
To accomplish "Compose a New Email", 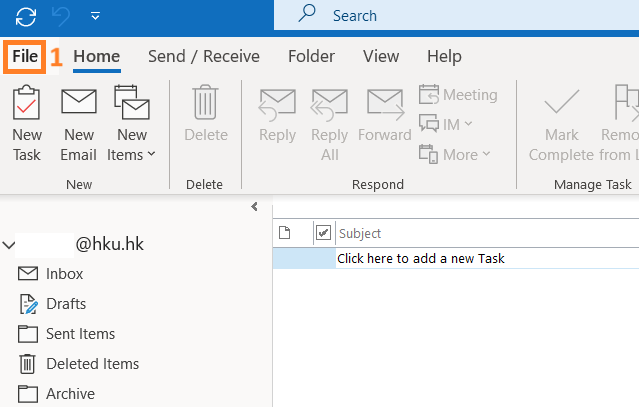I will [x=78, y=124].
